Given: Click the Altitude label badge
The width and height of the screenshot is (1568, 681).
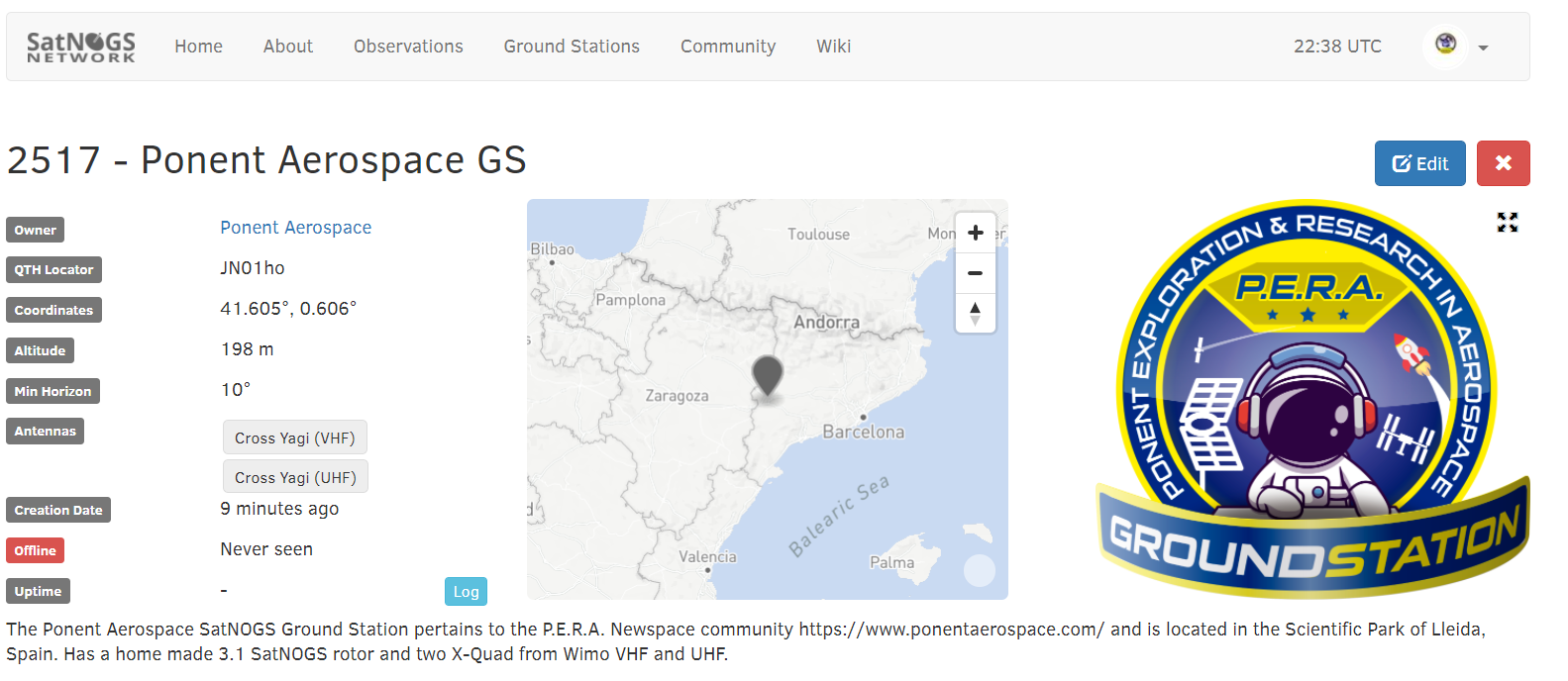Looking at the screenshot, I should pos(40,350).
